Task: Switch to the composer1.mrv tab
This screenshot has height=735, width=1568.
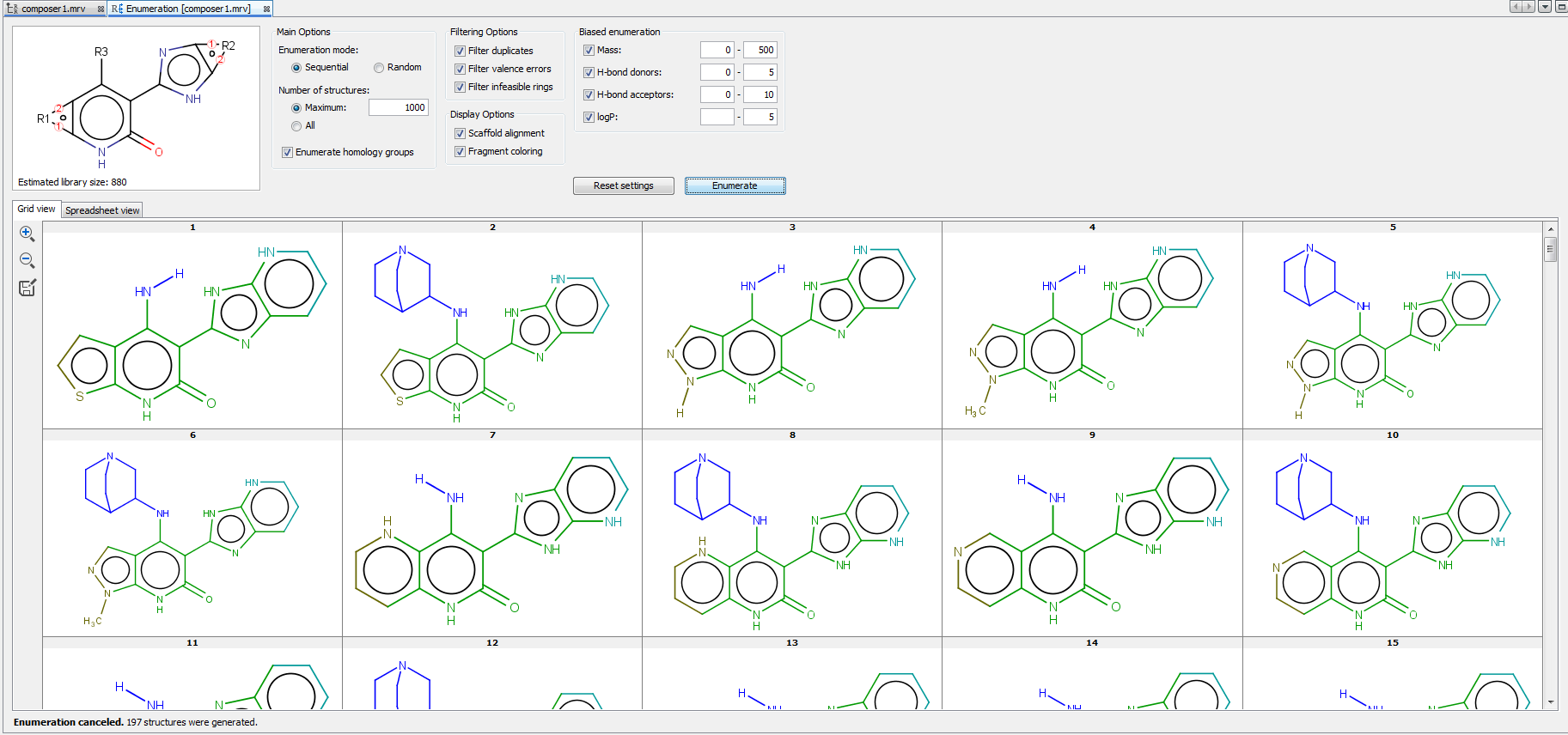Action: click(52, 9)
